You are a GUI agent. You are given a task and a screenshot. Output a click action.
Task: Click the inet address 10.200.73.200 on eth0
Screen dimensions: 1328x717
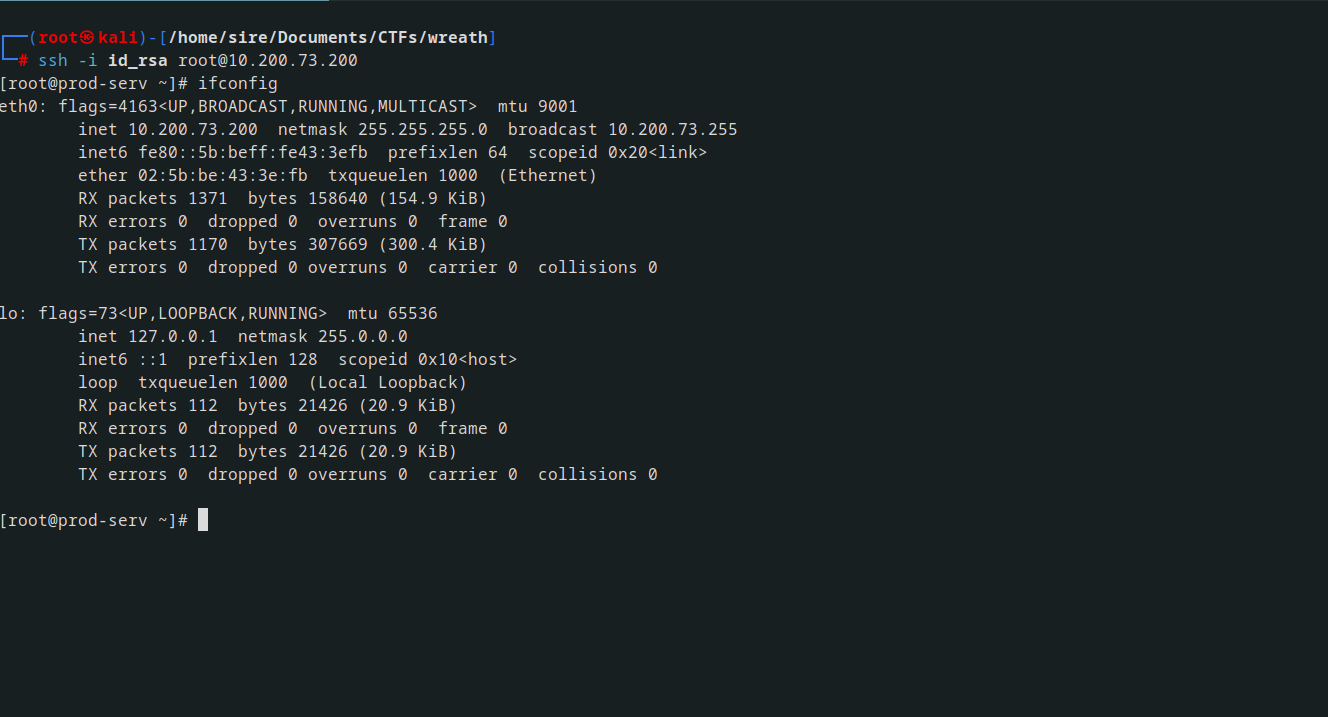click(x=193, y=130)
